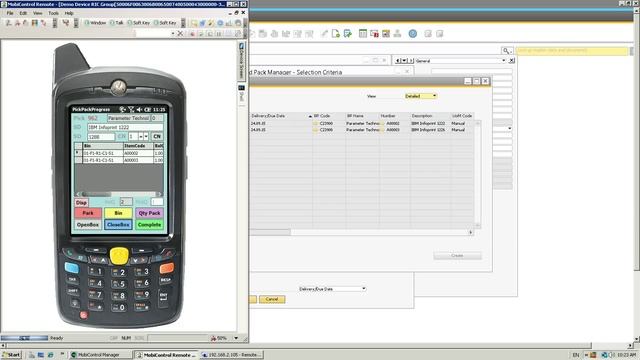Viewport: 640px width, 360px height.
Task: Click the BP Code column header
Action: tap(329, 116)
